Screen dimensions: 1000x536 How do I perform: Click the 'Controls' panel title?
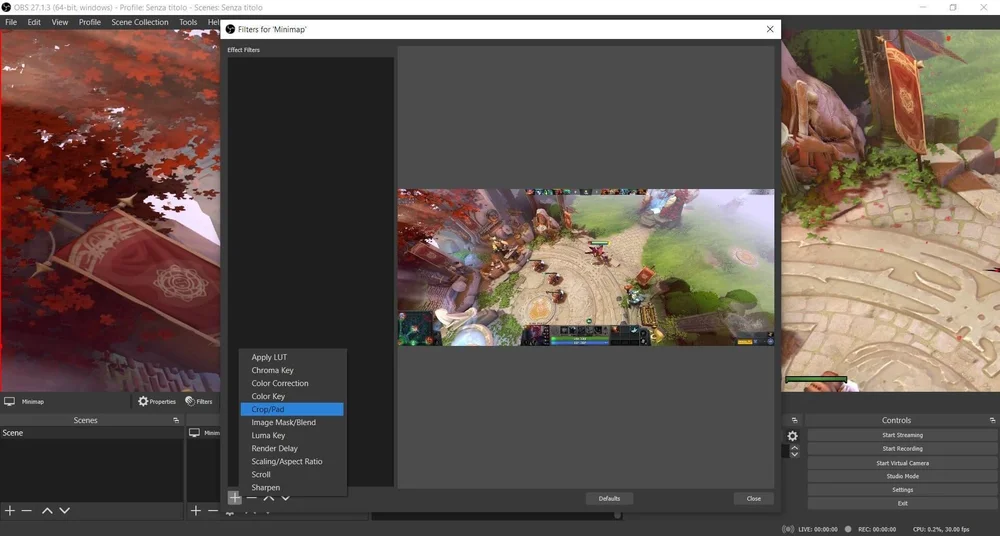point(896,421)
